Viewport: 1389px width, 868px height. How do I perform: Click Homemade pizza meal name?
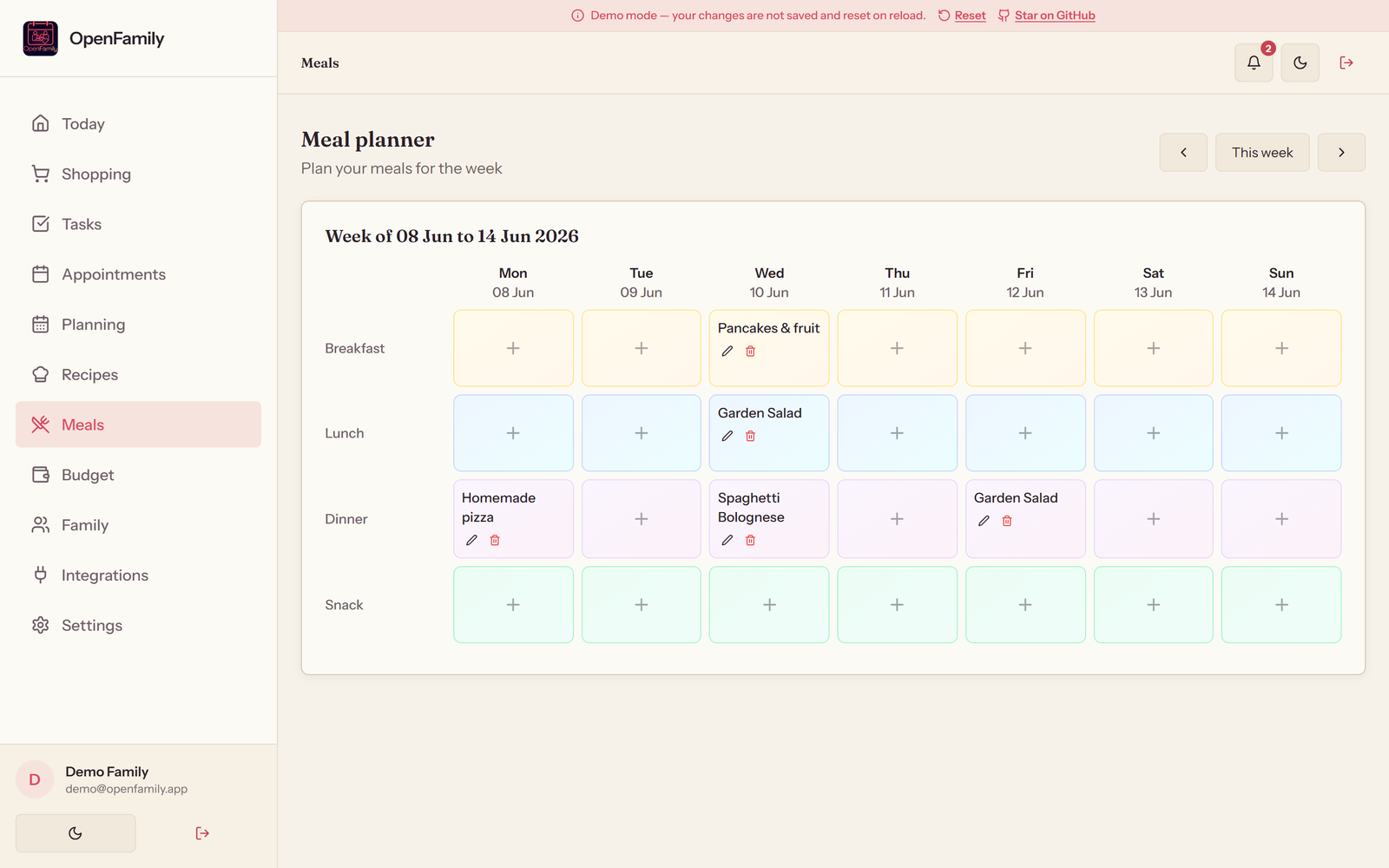[x=498, y=508]
